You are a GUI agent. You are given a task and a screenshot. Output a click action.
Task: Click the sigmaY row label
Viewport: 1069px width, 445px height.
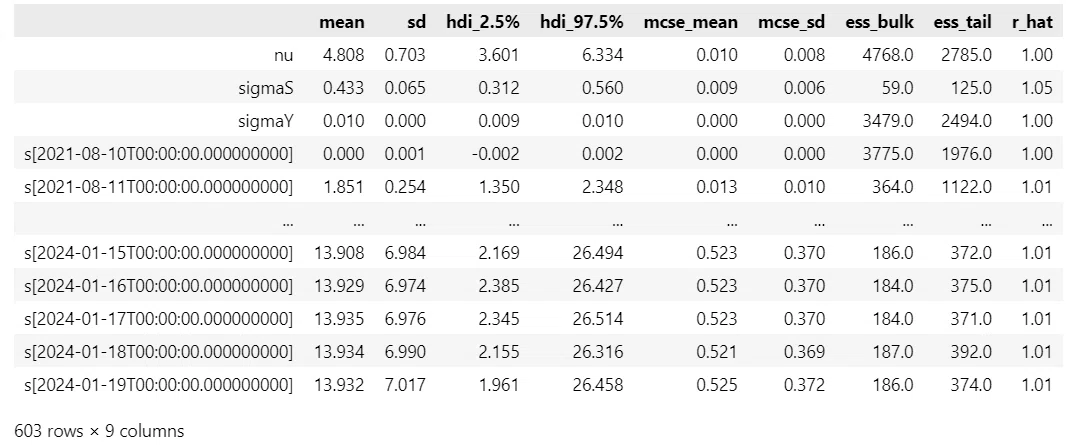pyautogui.click(x=267, y=121)
